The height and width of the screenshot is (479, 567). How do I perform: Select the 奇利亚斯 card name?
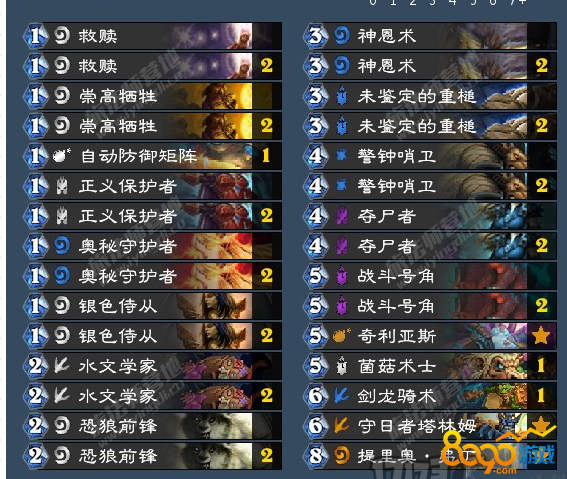(396, 336)
